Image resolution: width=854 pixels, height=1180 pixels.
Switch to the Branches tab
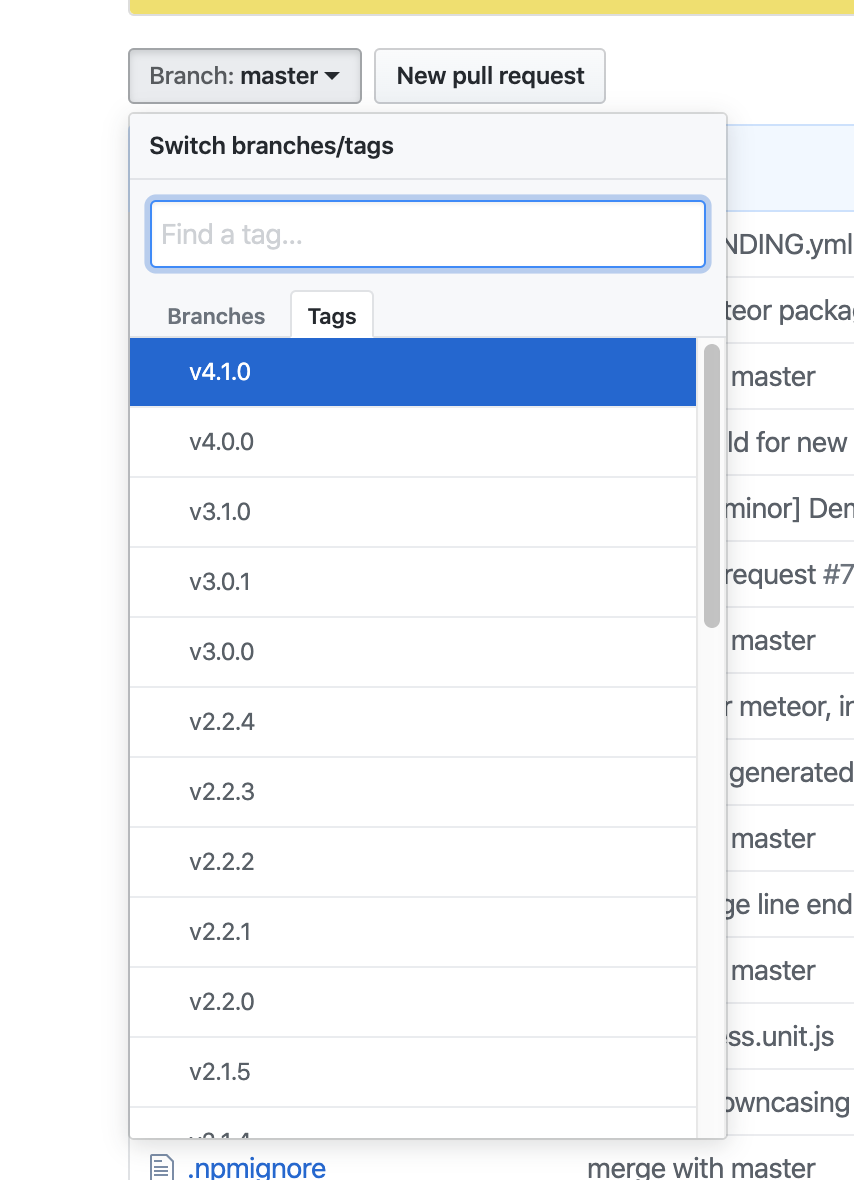pyautogui.click(x=216, y=316)
